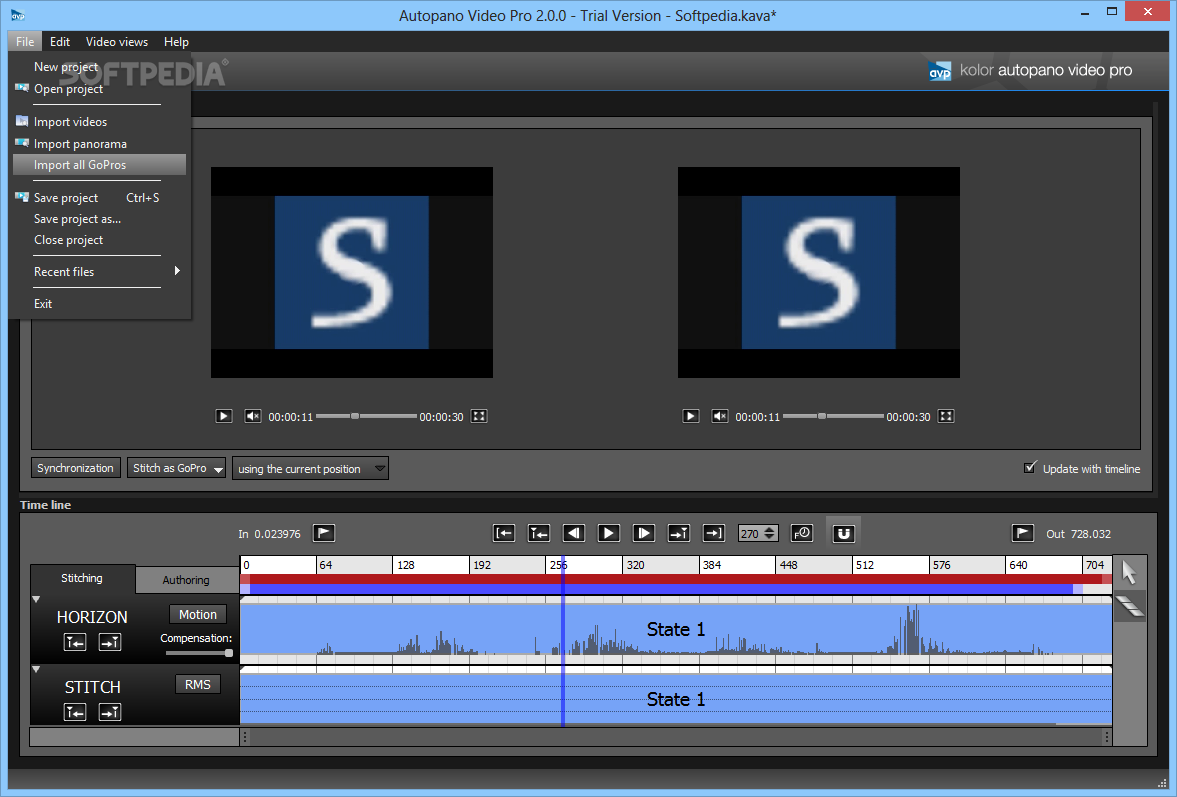1177x797 pixels.
Task: Click the HORIZON Motion button
Action: coord(197,614)
